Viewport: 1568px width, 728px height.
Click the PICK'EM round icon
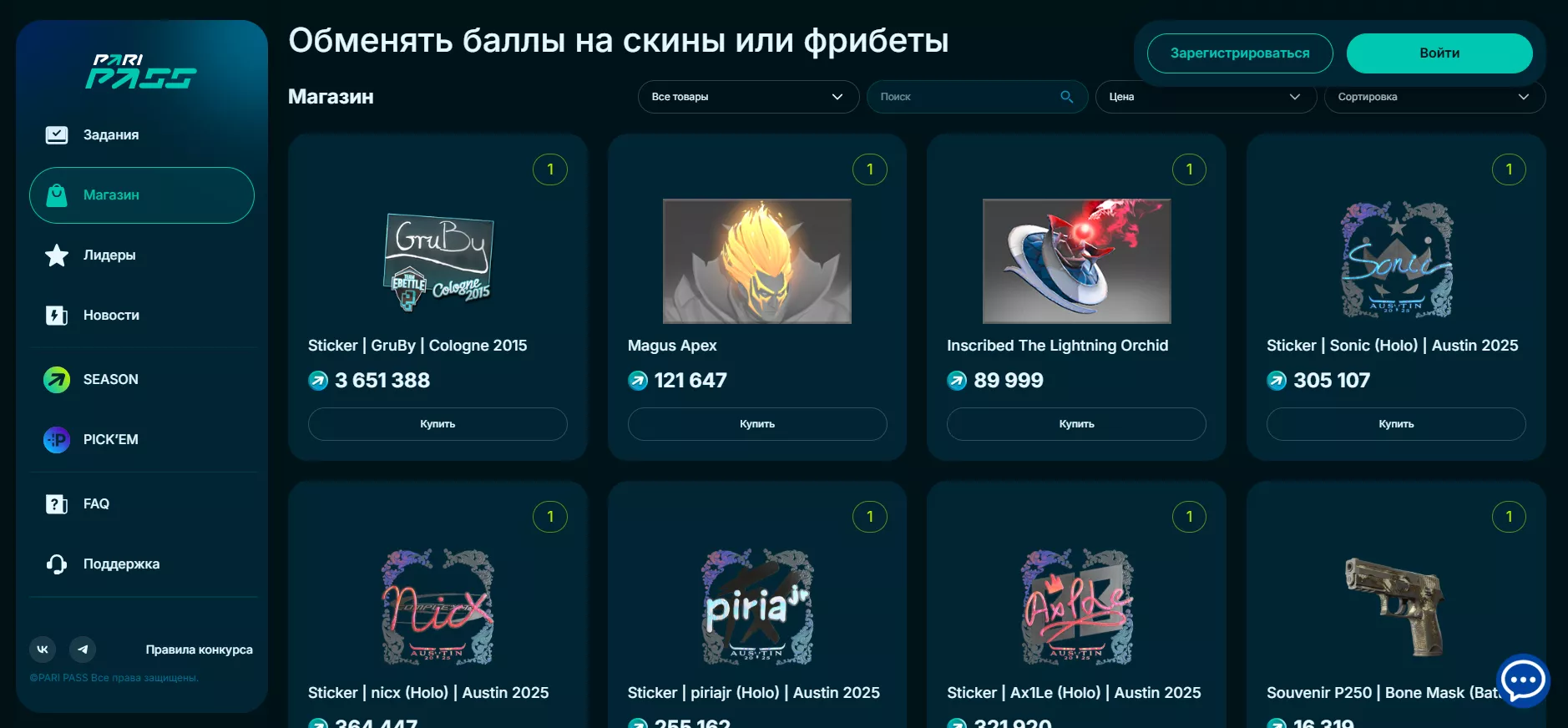pos(57,439)
